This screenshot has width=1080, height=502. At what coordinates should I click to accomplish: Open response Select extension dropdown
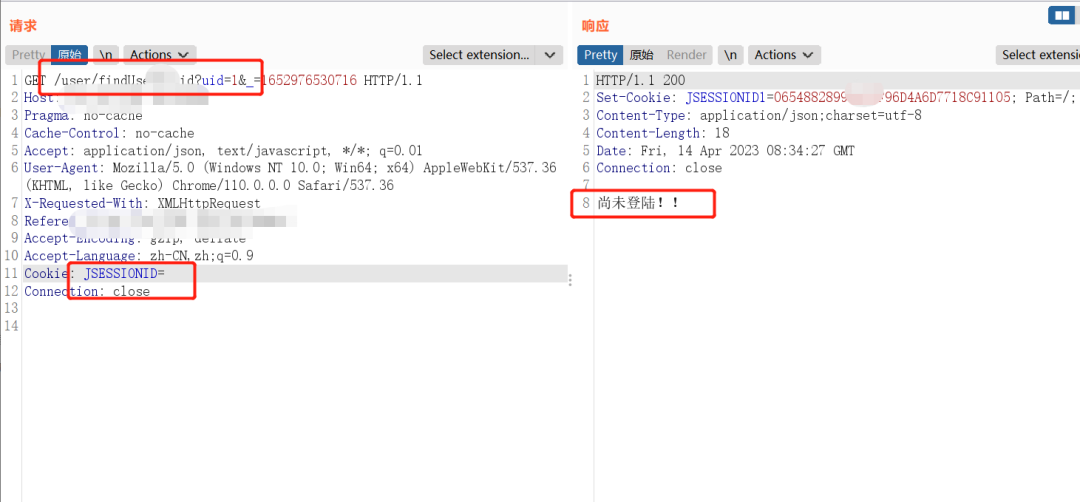coord(1038,55)
